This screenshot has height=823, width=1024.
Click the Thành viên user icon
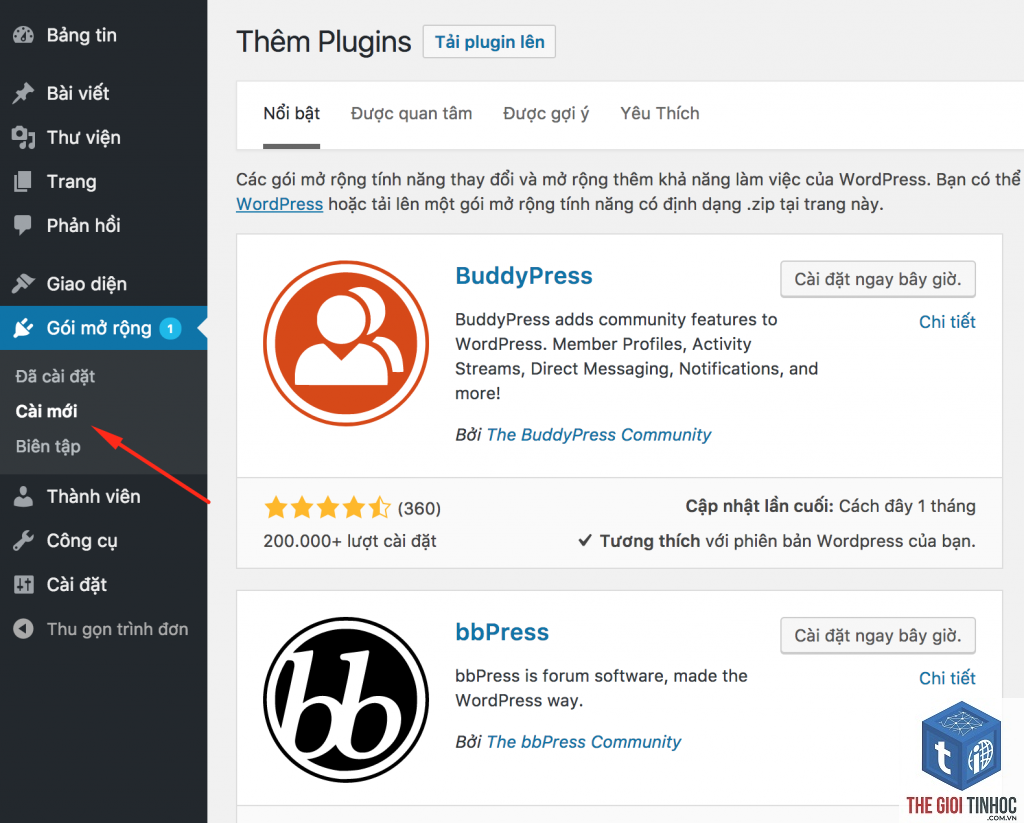point(23,496)
